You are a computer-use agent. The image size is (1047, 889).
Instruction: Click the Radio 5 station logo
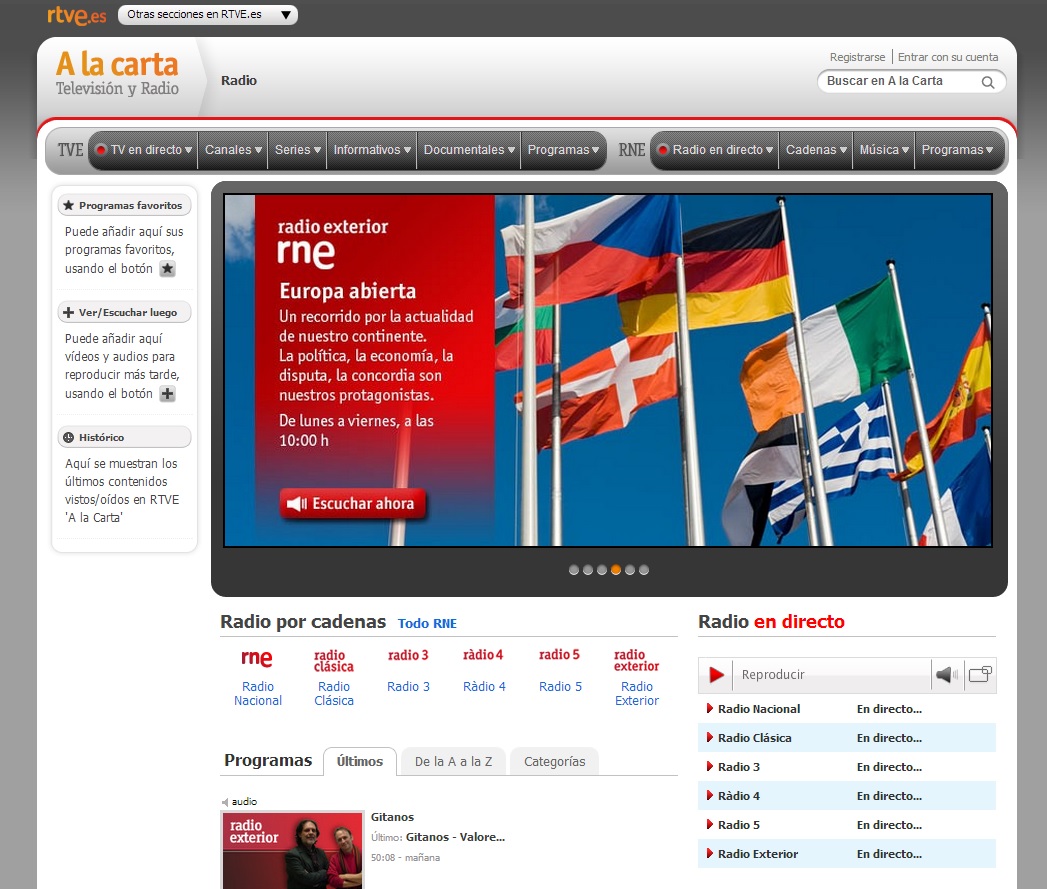559,656
